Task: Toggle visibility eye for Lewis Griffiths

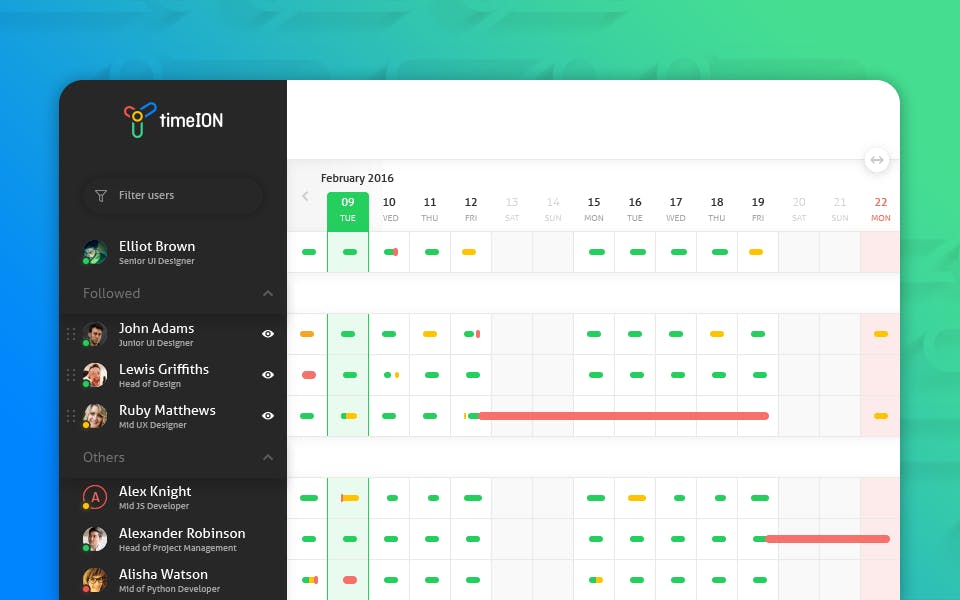Action: (268, 375)
